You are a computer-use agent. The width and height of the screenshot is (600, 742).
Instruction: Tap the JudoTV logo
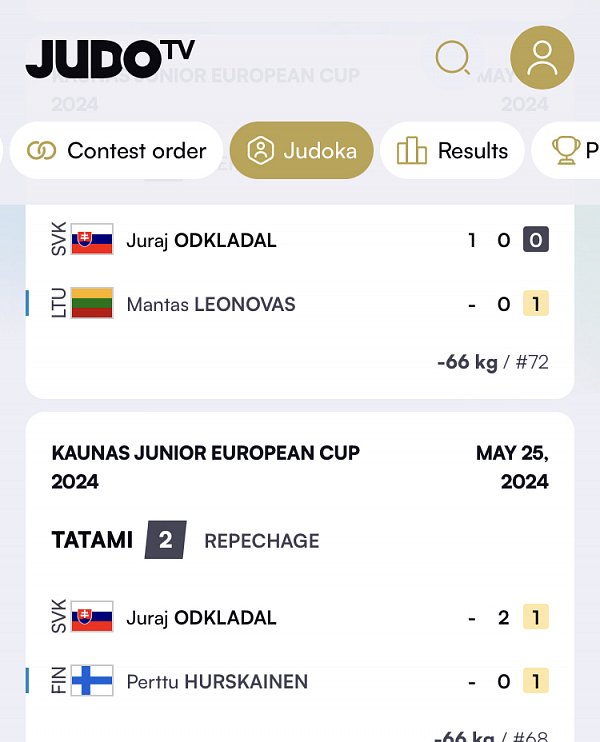(x=110, y=59)
